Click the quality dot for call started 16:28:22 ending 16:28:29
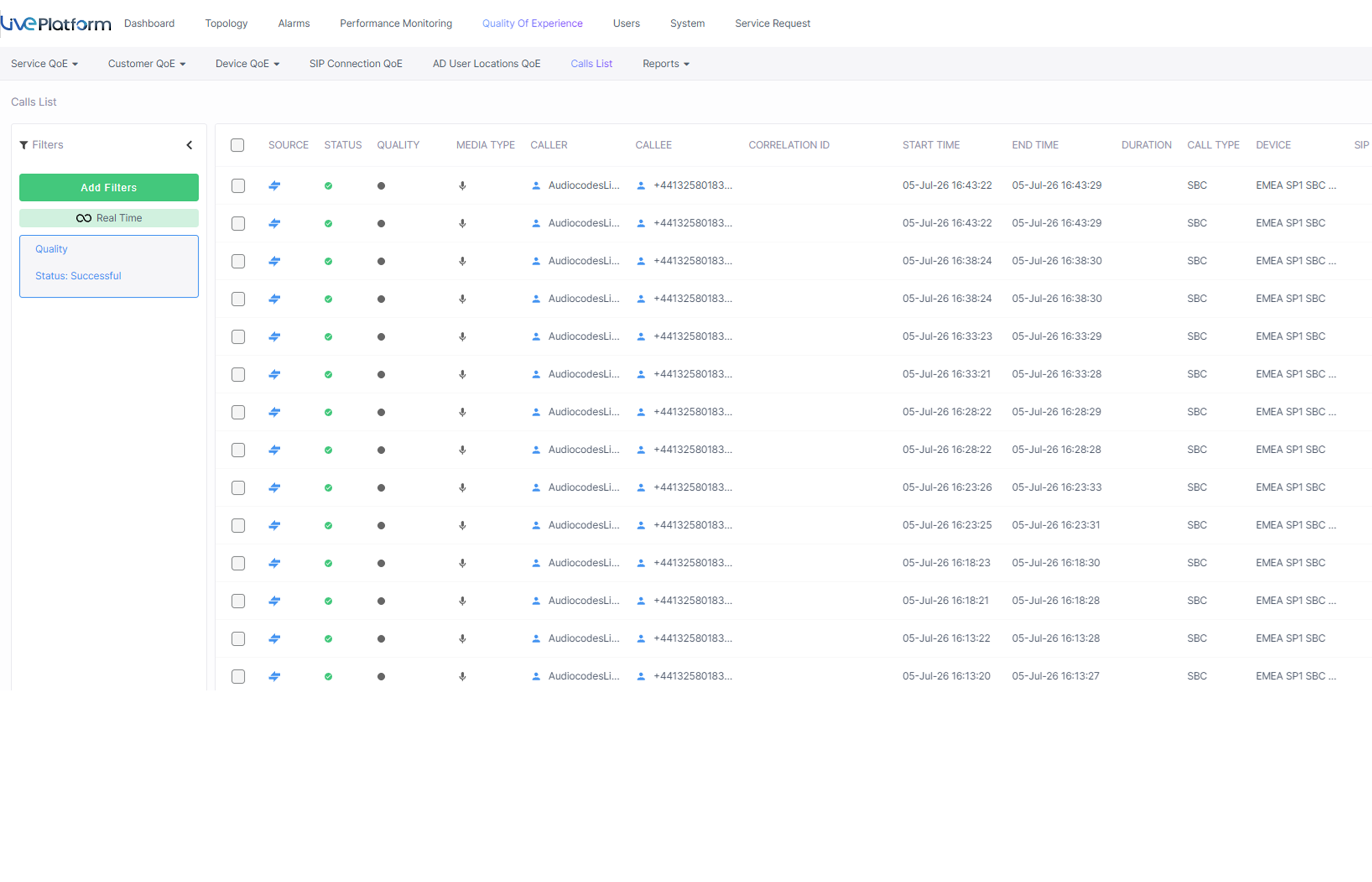 [381, 413]
